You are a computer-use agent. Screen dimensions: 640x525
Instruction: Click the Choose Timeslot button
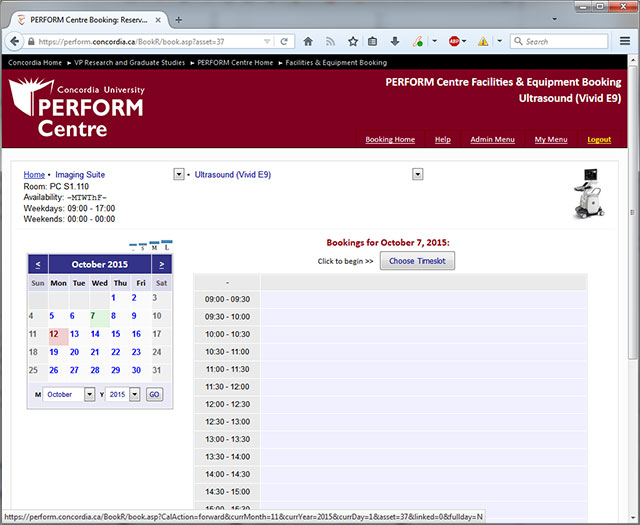pyautogui.click(x=417, y=261)
